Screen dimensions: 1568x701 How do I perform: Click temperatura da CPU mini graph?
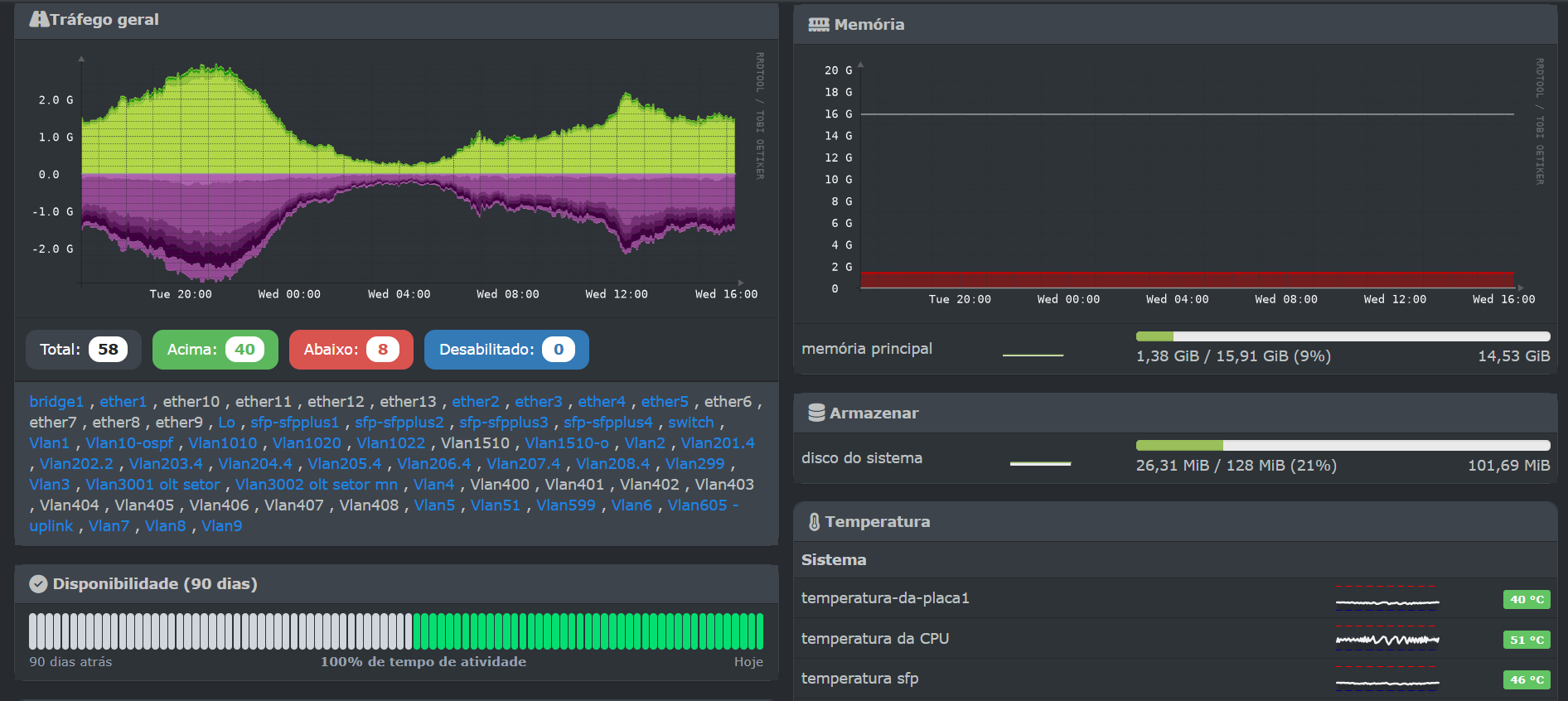[x=1387, y=640]
